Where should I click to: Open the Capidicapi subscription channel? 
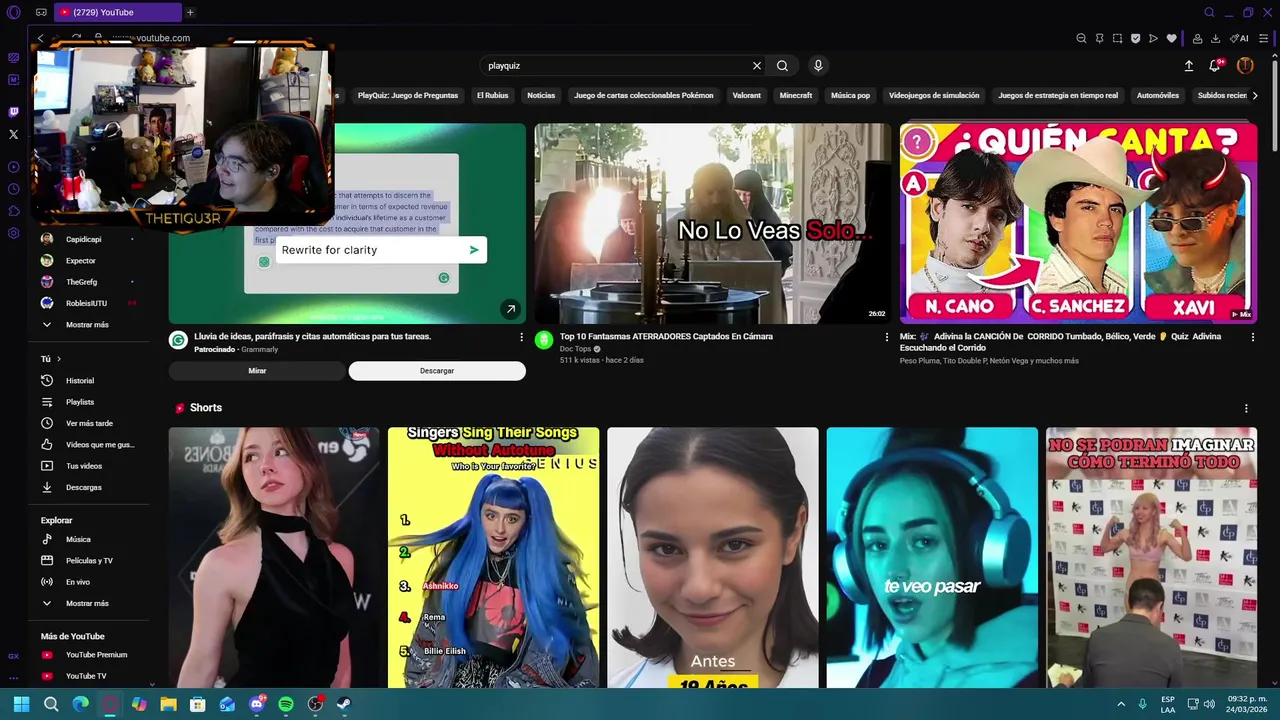point(84,240)
